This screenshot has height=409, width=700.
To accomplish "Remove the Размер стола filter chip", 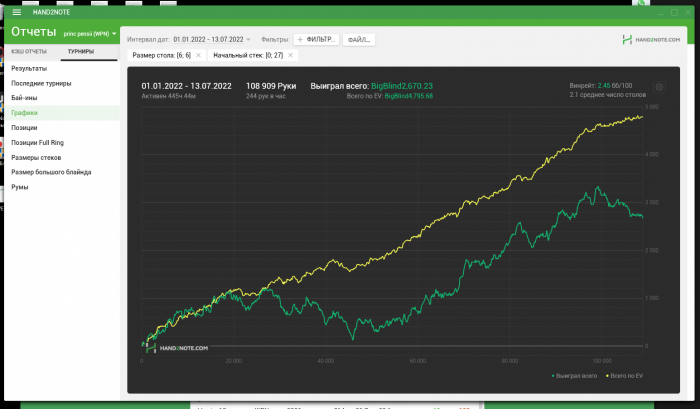I will click(x=198, y=55).
